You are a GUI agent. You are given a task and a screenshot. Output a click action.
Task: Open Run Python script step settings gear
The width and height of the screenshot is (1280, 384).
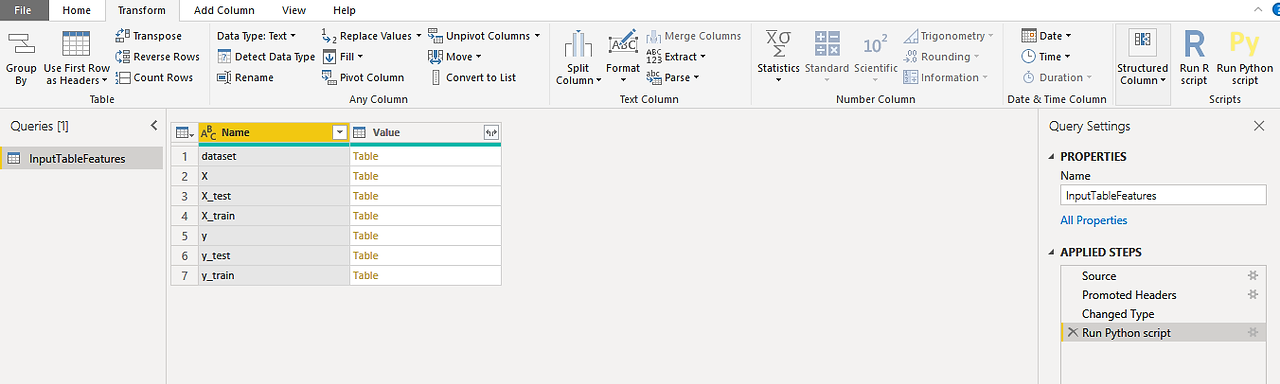[1252, 333]
